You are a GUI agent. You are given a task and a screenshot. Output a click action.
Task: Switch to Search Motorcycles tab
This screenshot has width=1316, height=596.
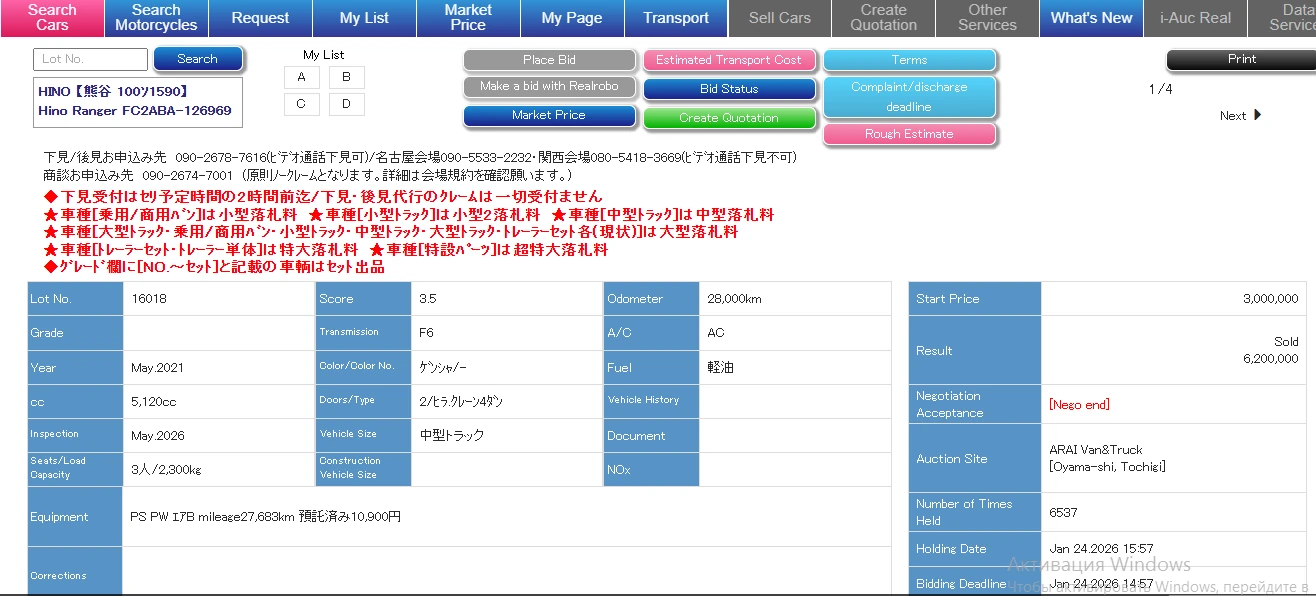[156, 17]
